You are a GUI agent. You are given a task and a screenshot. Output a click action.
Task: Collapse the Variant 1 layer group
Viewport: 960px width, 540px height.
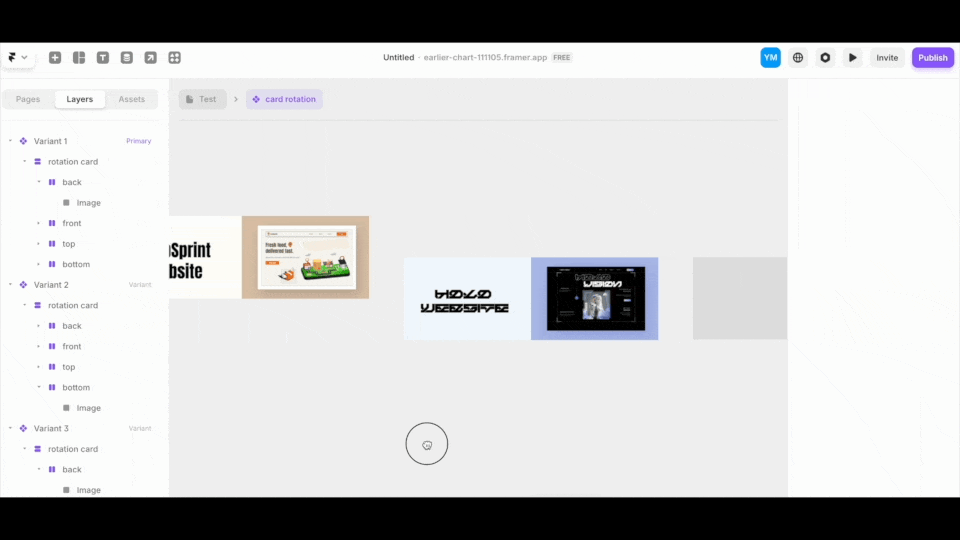(10, 141)
